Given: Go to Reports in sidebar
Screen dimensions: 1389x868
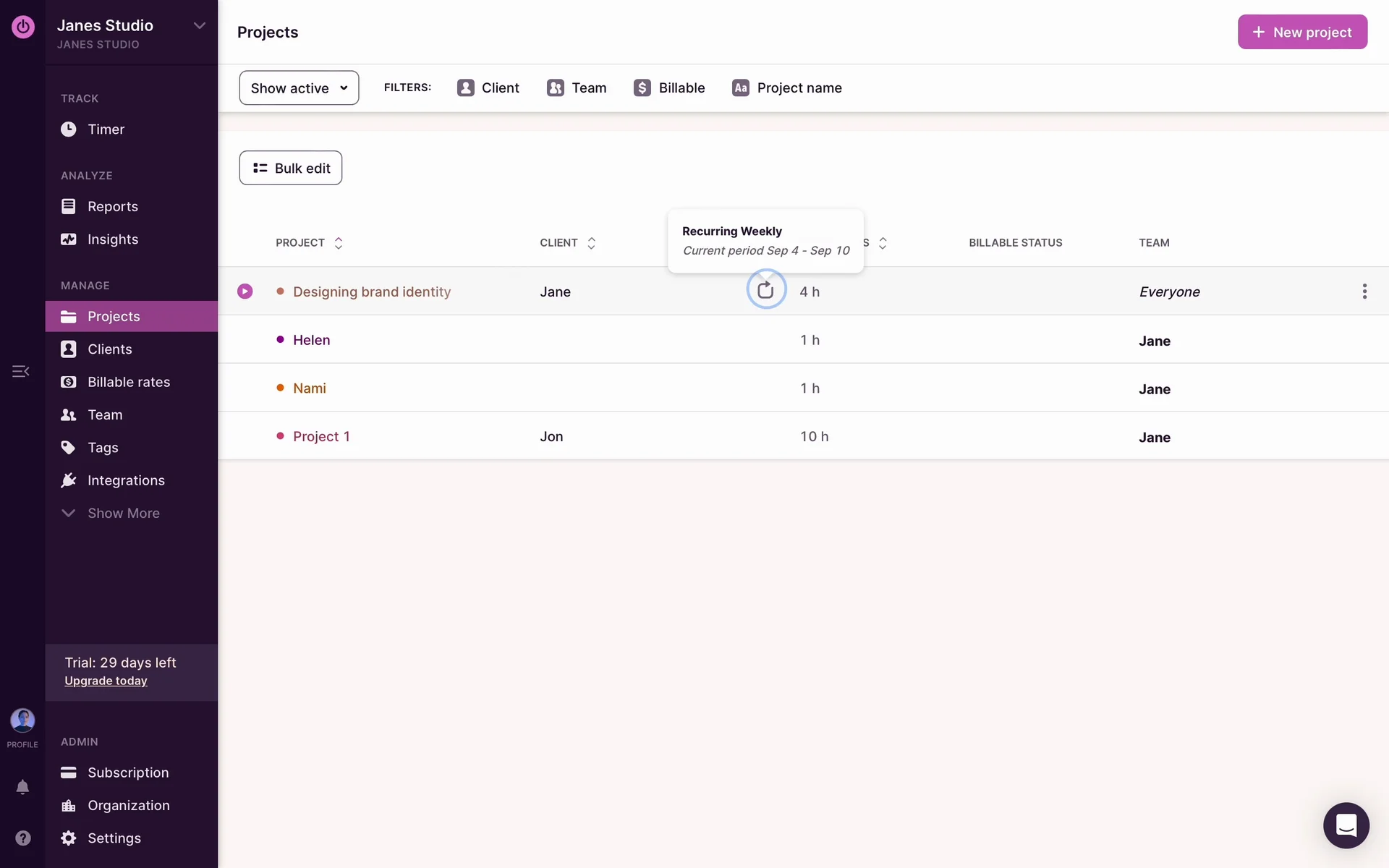Looking at the screenshot, I should tap(112, 206).
